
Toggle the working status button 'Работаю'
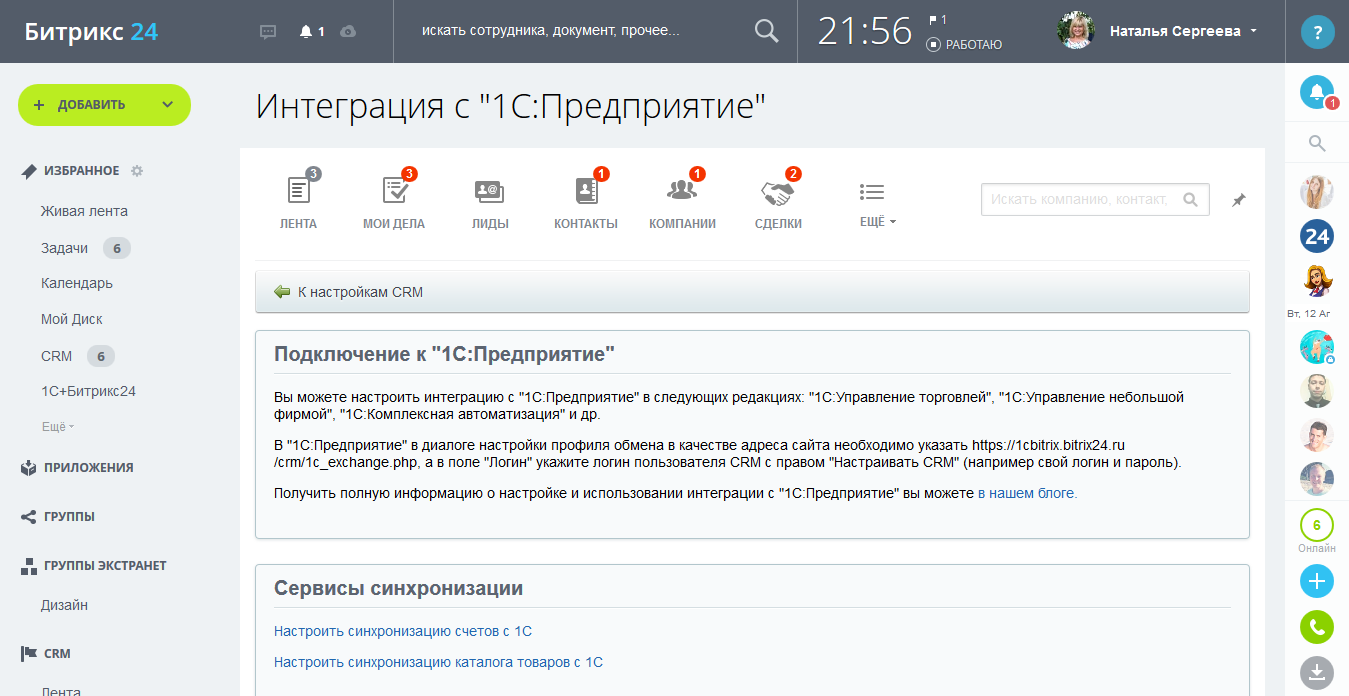[x=964, y=44]
